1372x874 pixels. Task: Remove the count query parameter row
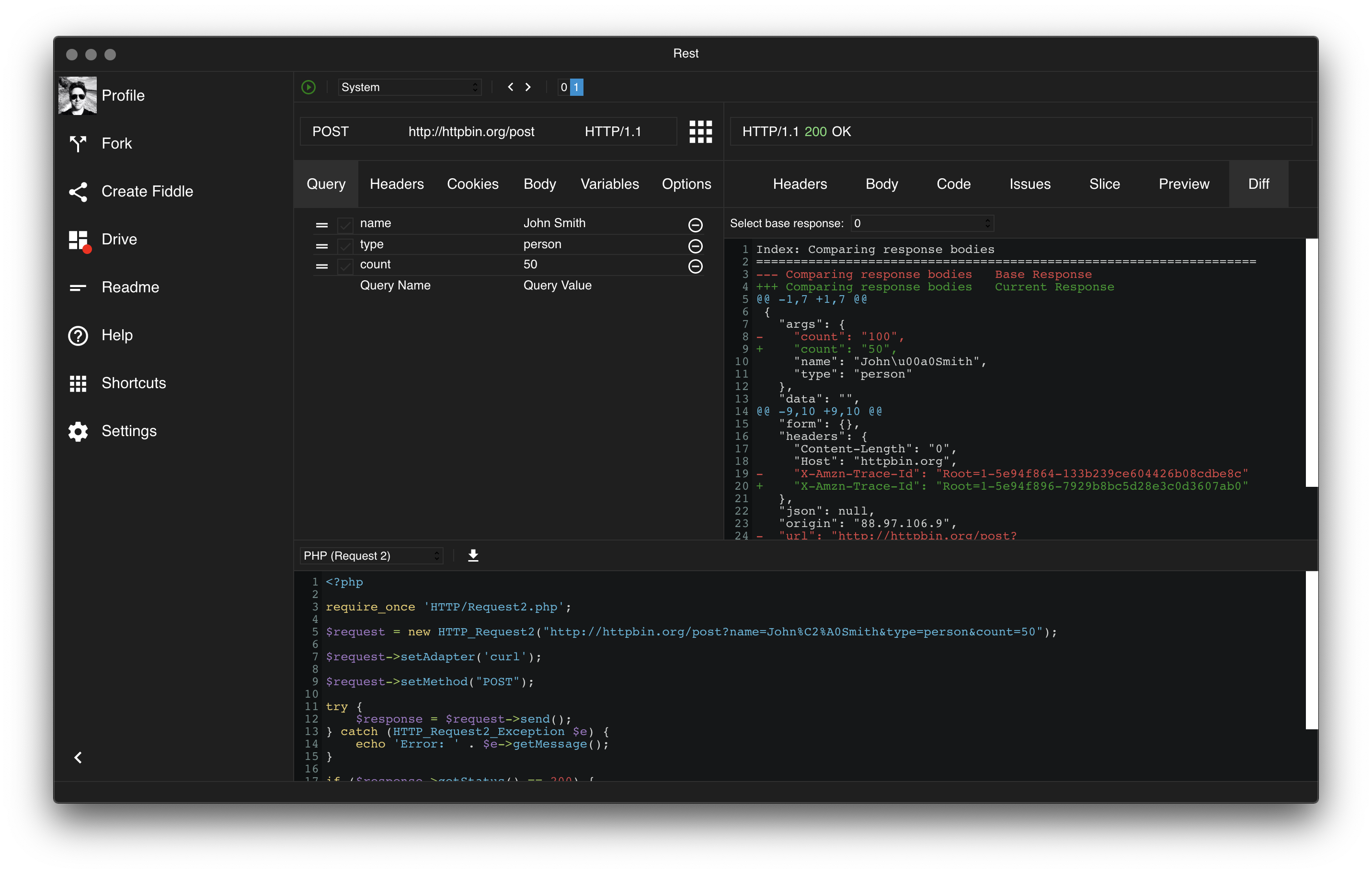tap(695, 266)
